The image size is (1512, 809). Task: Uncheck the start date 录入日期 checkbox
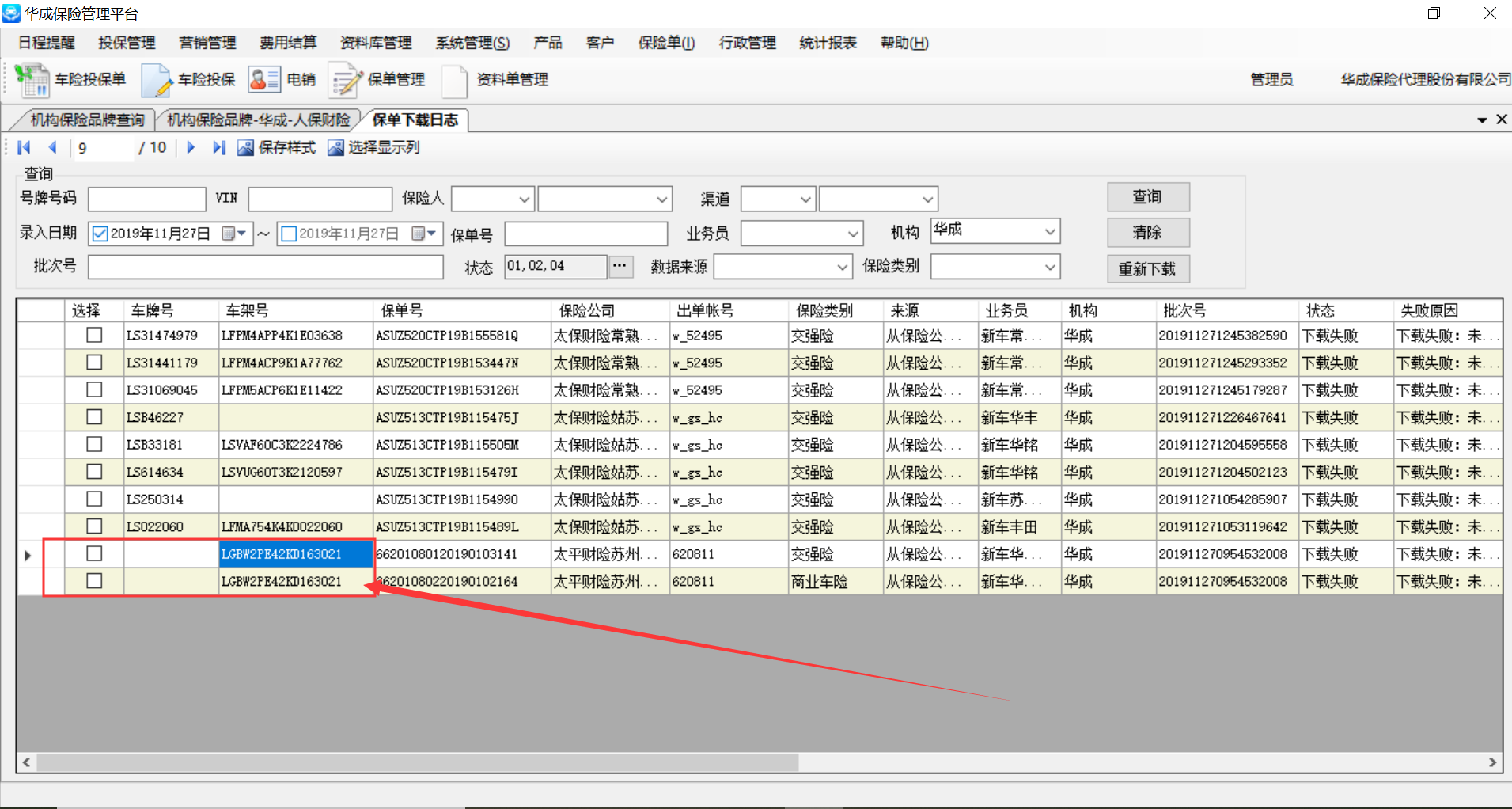click(x=100, y=234)
